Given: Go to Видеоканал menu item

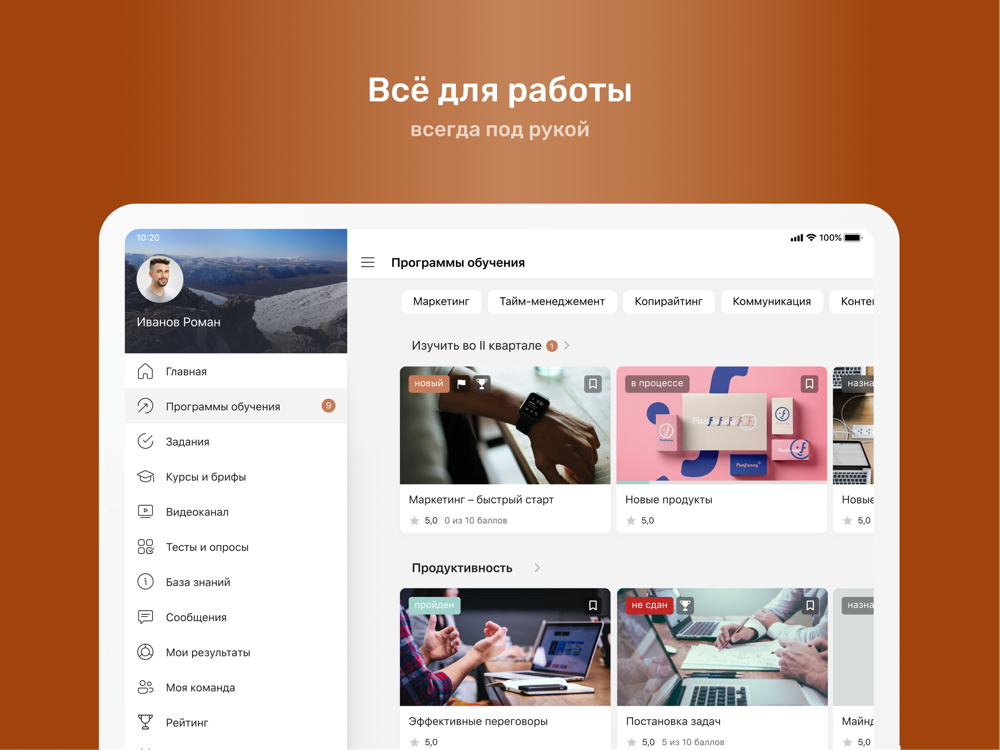Looking at the screenshot, I should (236, 511).
